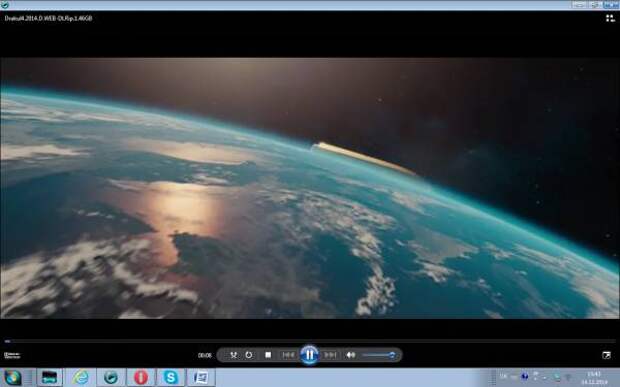The height and width of the screenshot is (387, 620).
Task: Pause the video with the round blue button
Action: click(x=310, y=355)
